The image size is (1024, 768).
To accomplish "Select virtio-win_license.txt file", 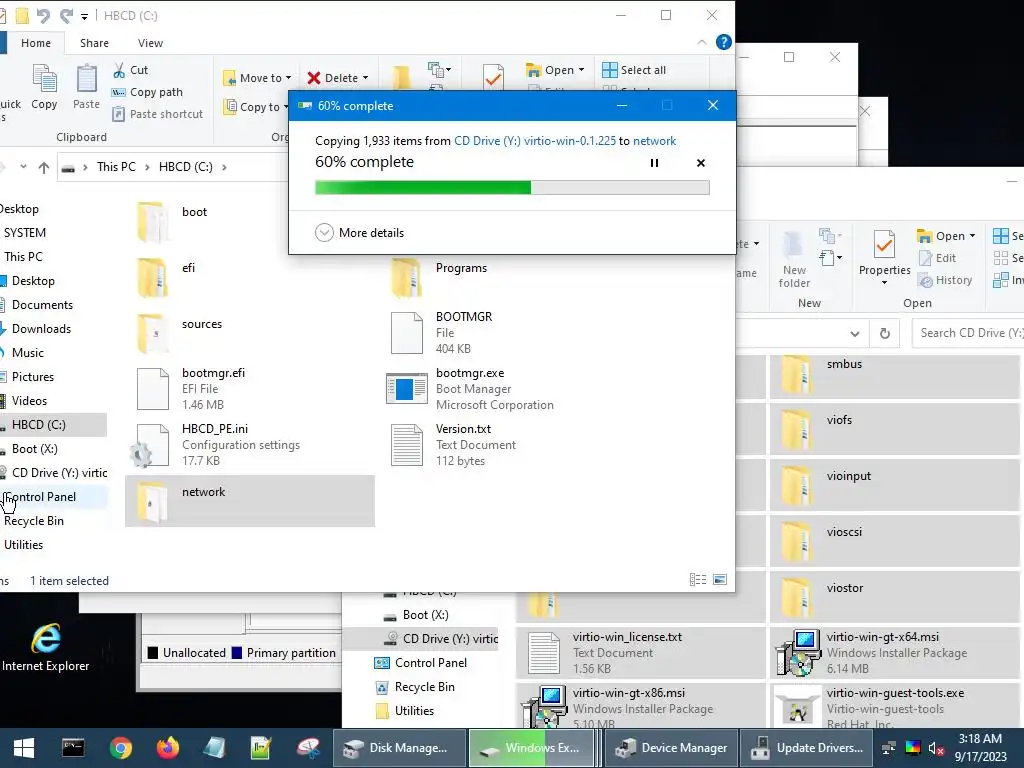I will (x=641, y=653).
